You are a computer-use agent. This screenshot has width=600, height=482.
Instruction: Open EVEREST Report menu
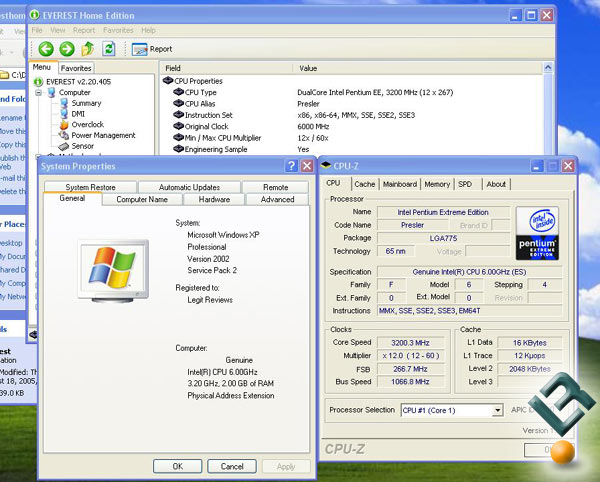tap(84, 30)
